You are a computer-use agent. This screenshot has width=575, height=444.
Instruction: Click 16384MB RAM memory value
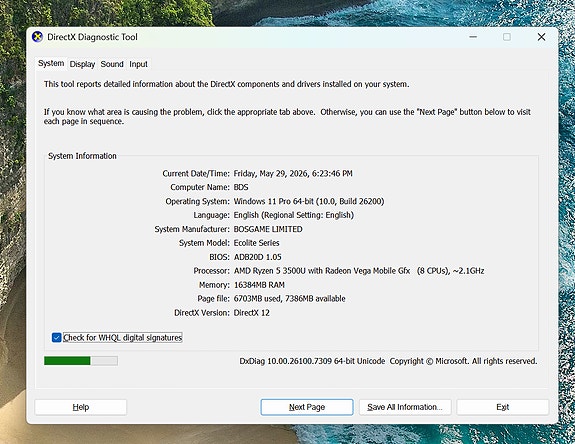click(x=259, y=285)
